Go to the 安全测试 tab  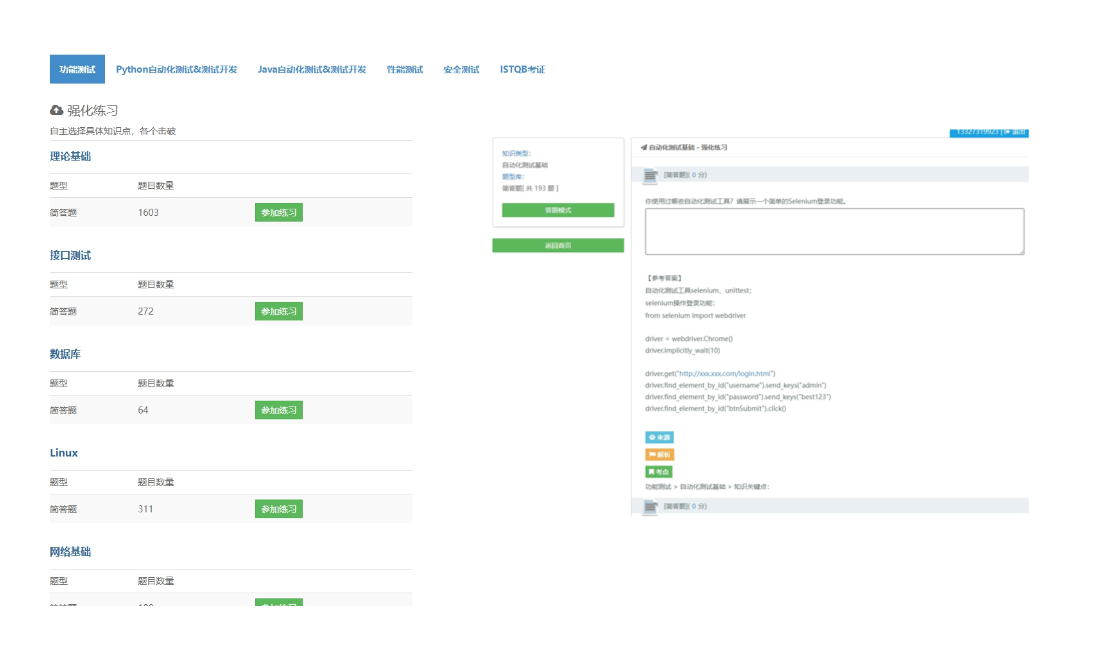point(461,70)
